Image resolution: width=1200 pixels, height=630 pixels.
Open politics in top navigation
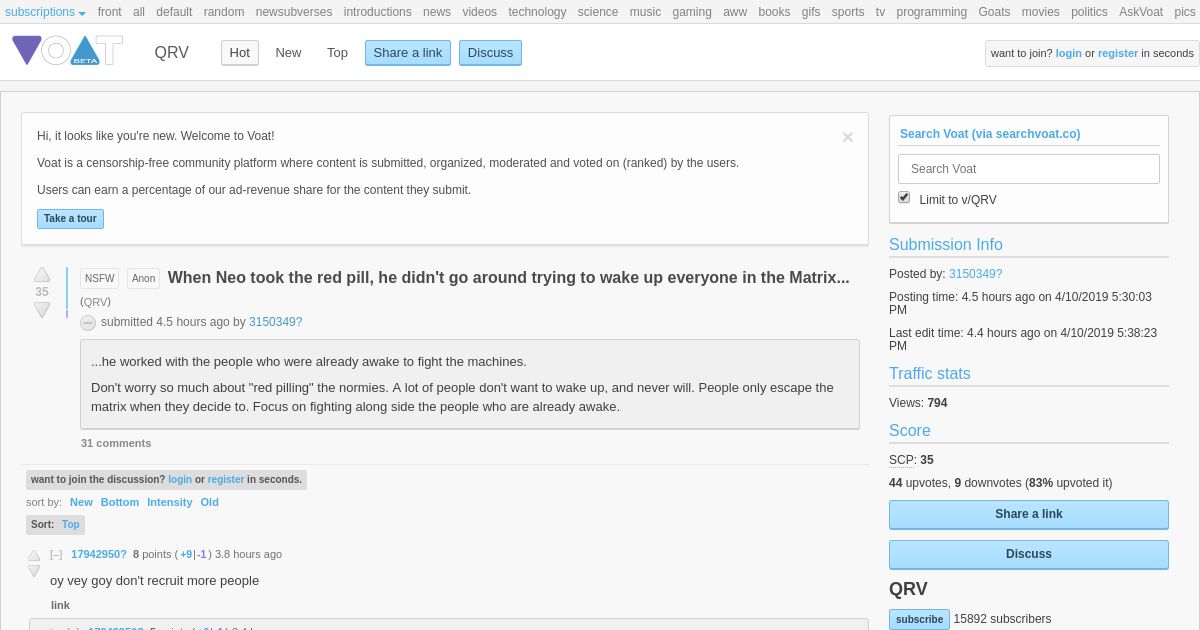click(1089, 12)
